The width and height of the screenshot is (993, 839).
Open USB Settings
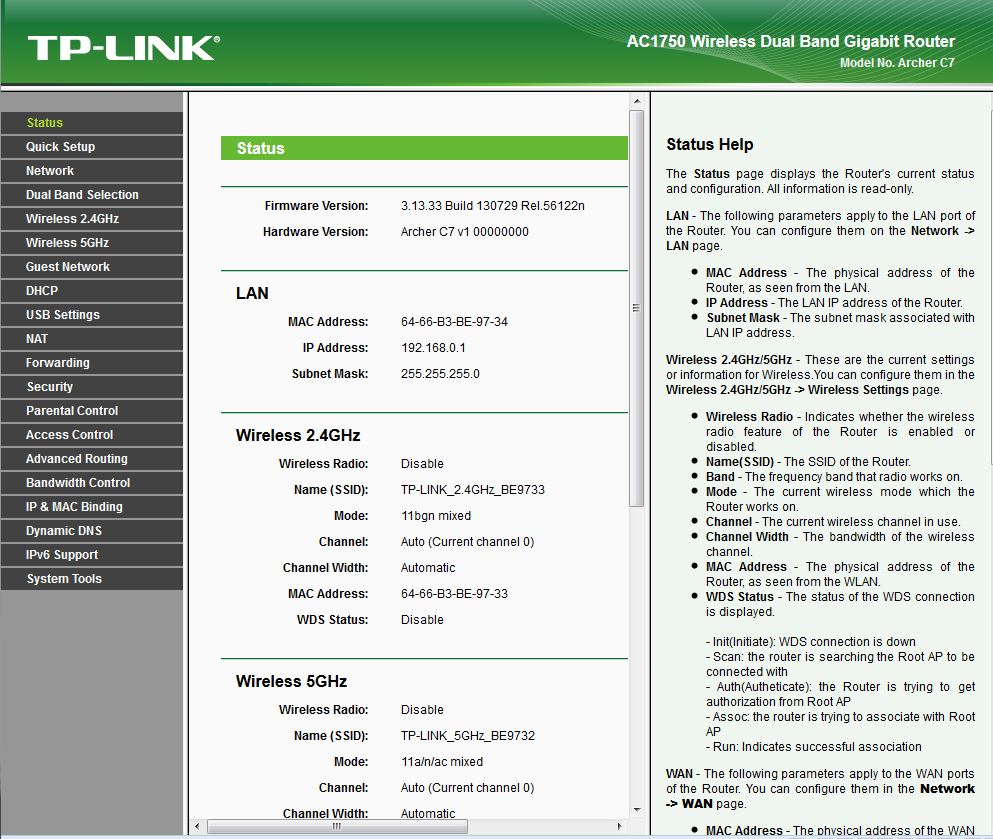click(92, 315)
